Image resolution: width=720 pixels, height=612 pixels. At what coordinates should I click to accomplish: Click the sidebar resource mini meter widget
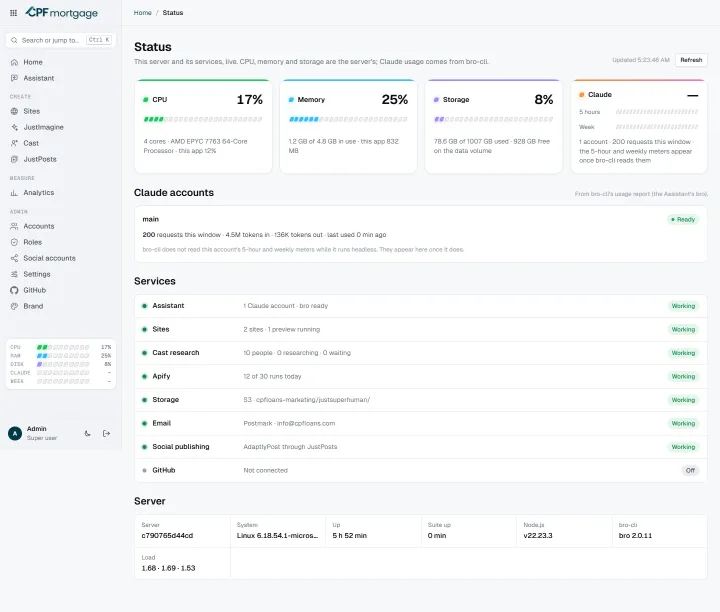61,364
